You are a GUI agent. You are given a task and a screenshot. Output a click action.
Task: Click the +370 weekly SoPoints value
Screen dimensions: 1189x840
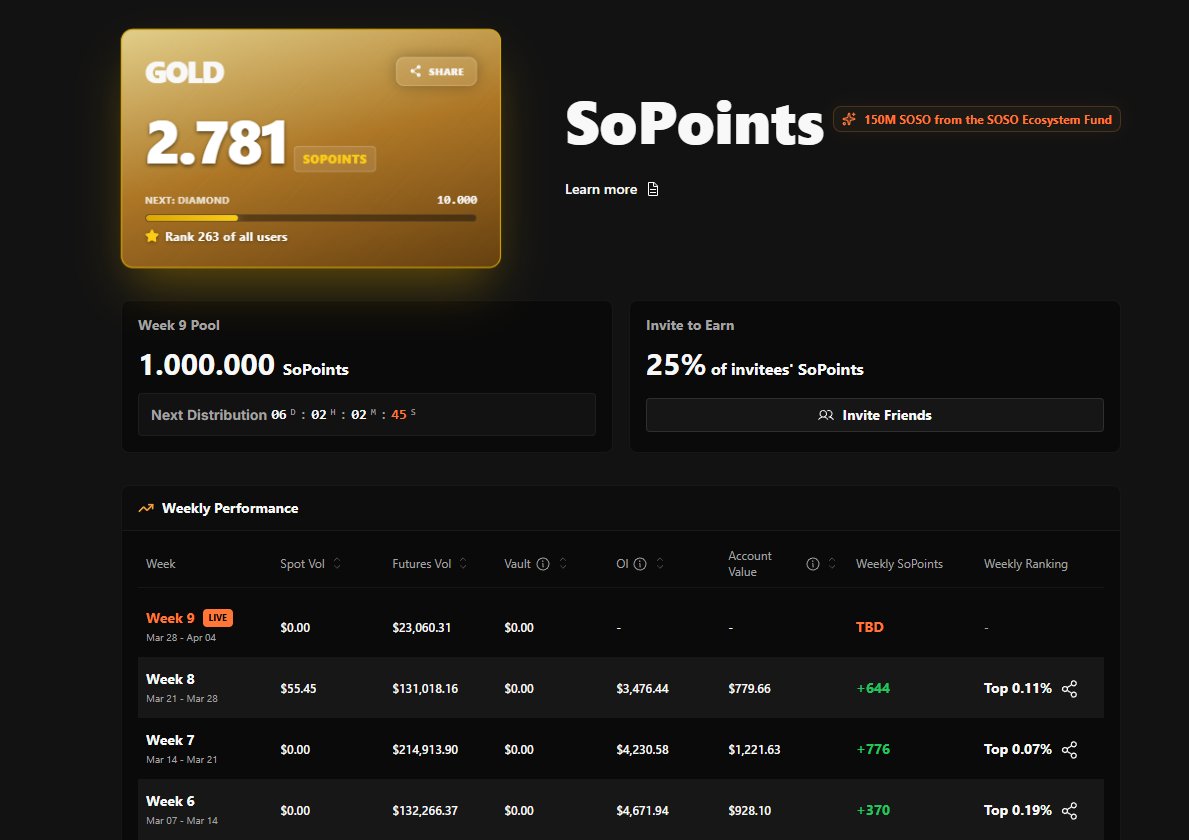(873, 810)
